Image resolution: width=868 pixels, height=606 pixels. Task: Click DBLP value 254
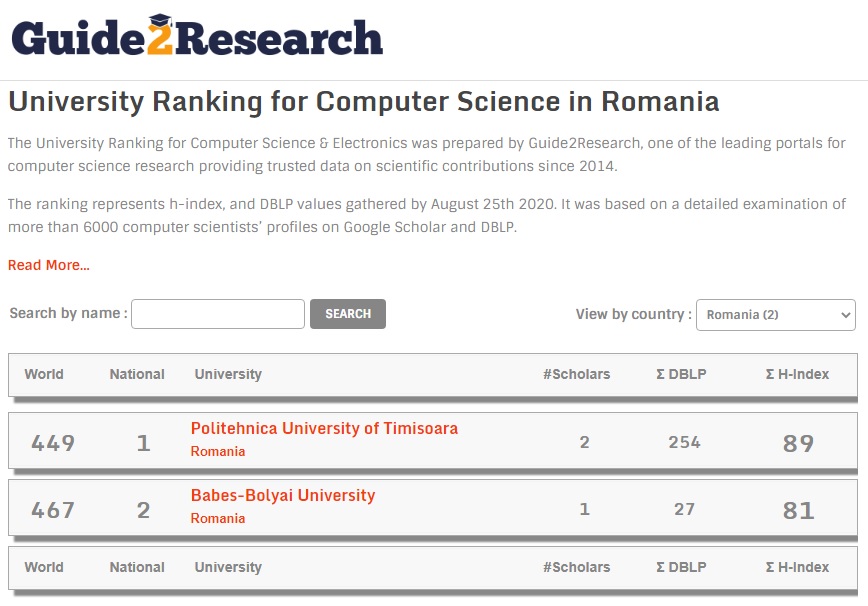(x=684, y=442)
